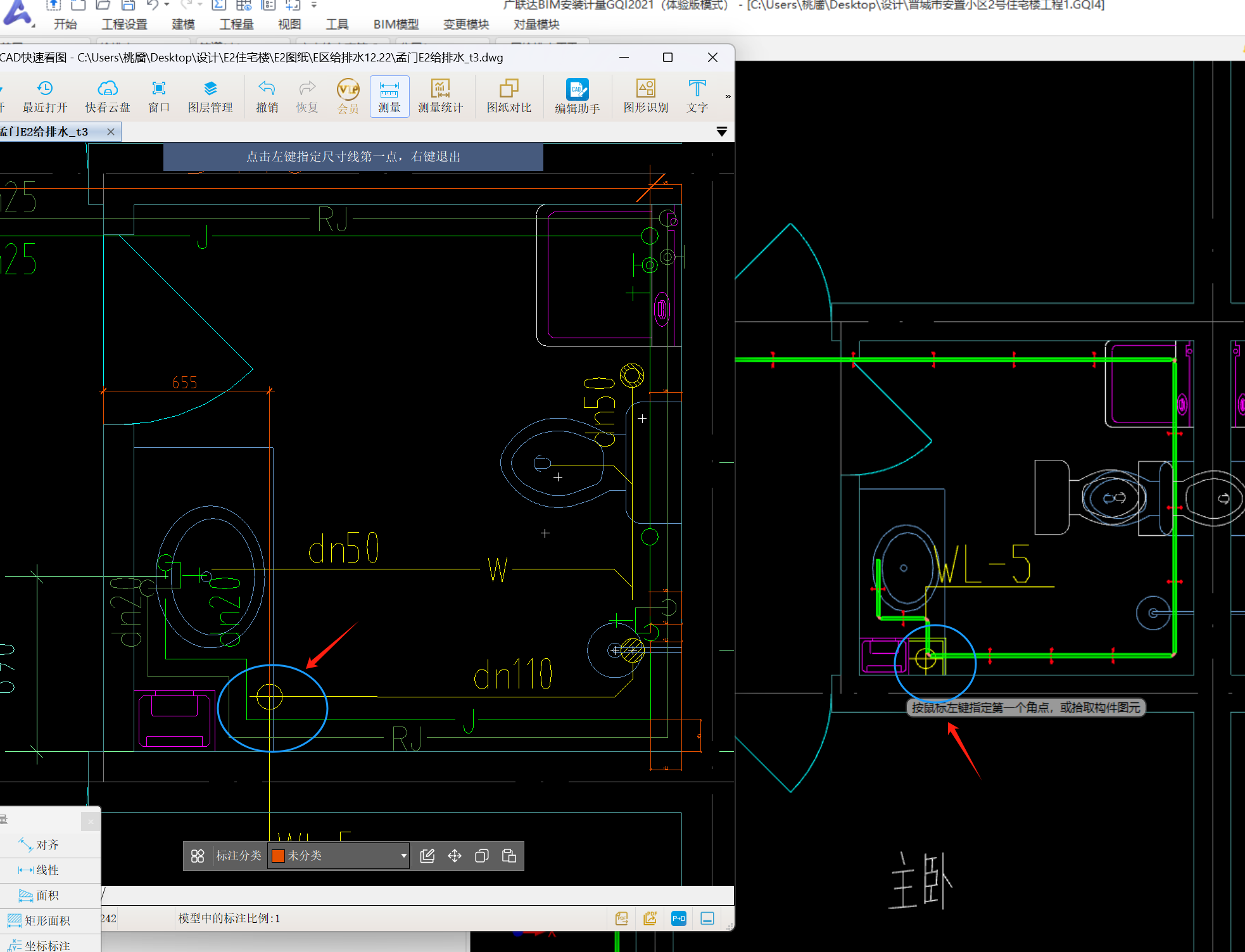
Task: Open the tab list dropdown arrow
Action: coord(721,132)
